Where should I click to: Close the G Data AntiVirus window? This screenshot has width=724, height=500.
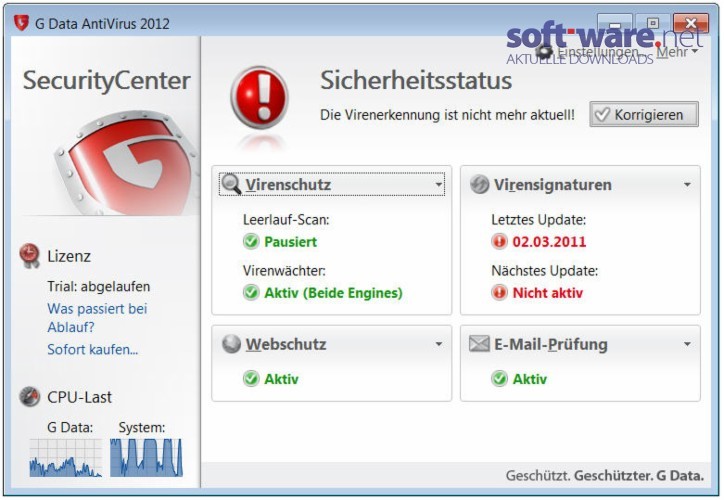tap(690, 23)
